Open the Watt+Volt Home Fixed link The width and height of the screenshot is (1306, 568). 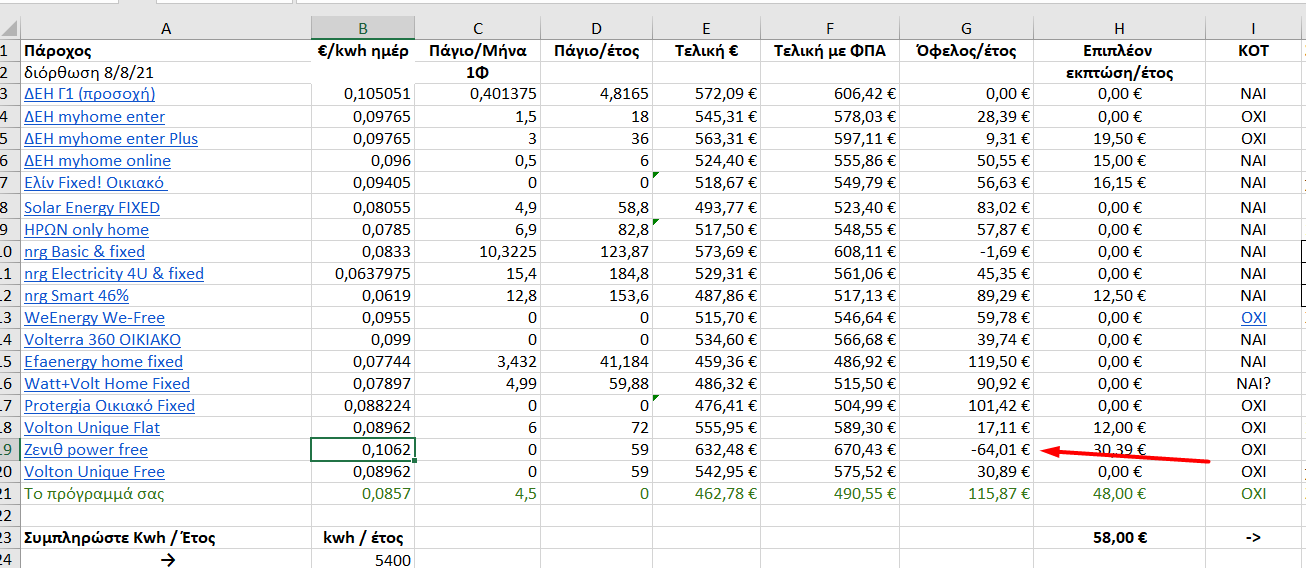tap(107, 384)
